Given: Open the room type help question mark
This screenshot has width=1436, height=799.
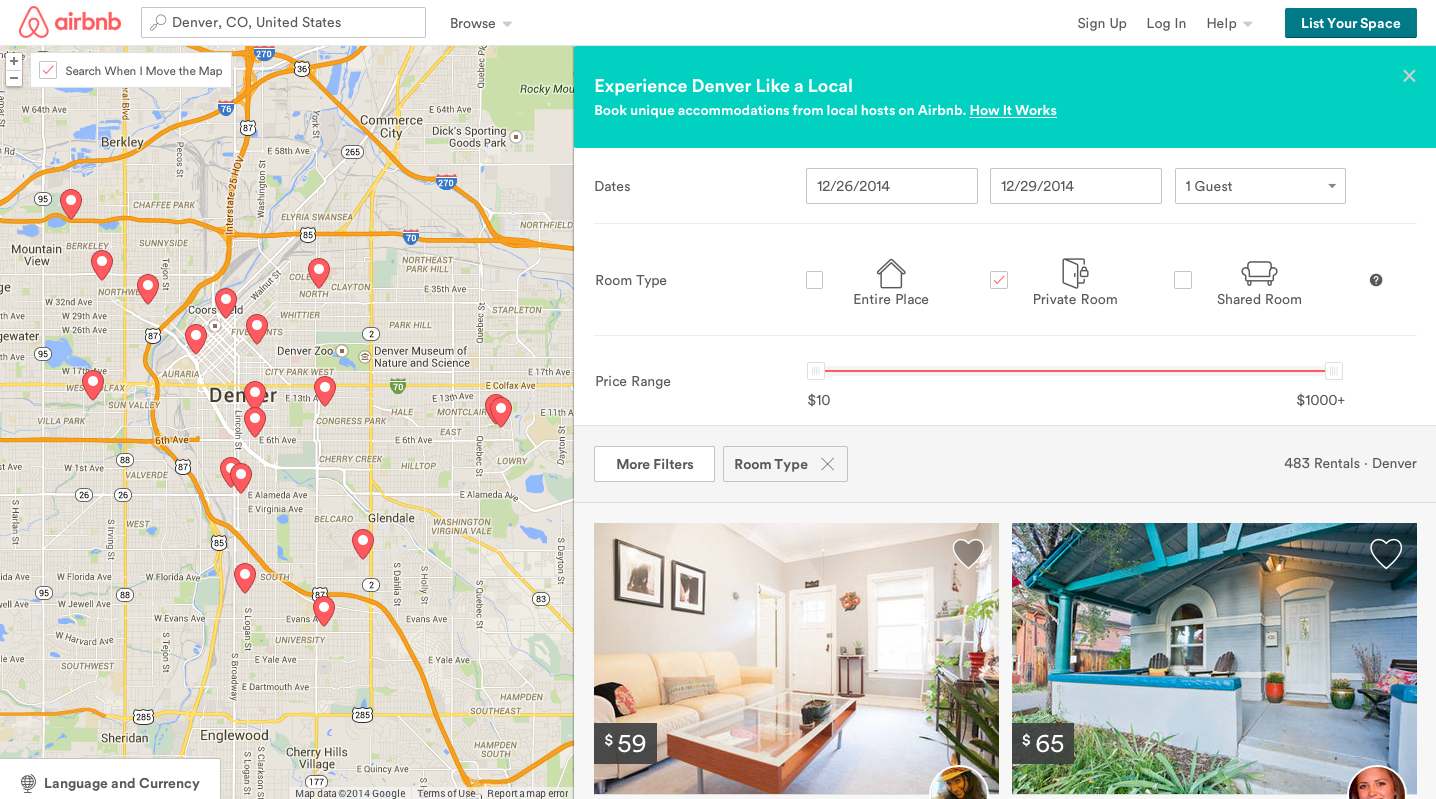Looking at the screenshot, I should click(x=1376, y=280).
